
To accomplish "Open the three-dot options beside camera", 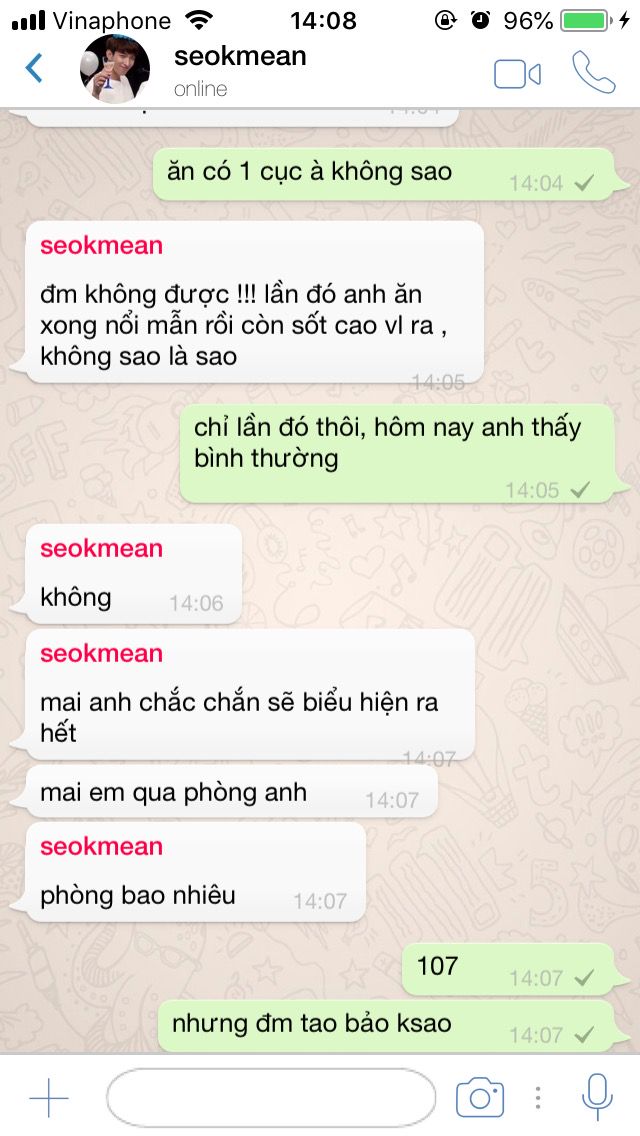I will click(x=538, y=1098).
